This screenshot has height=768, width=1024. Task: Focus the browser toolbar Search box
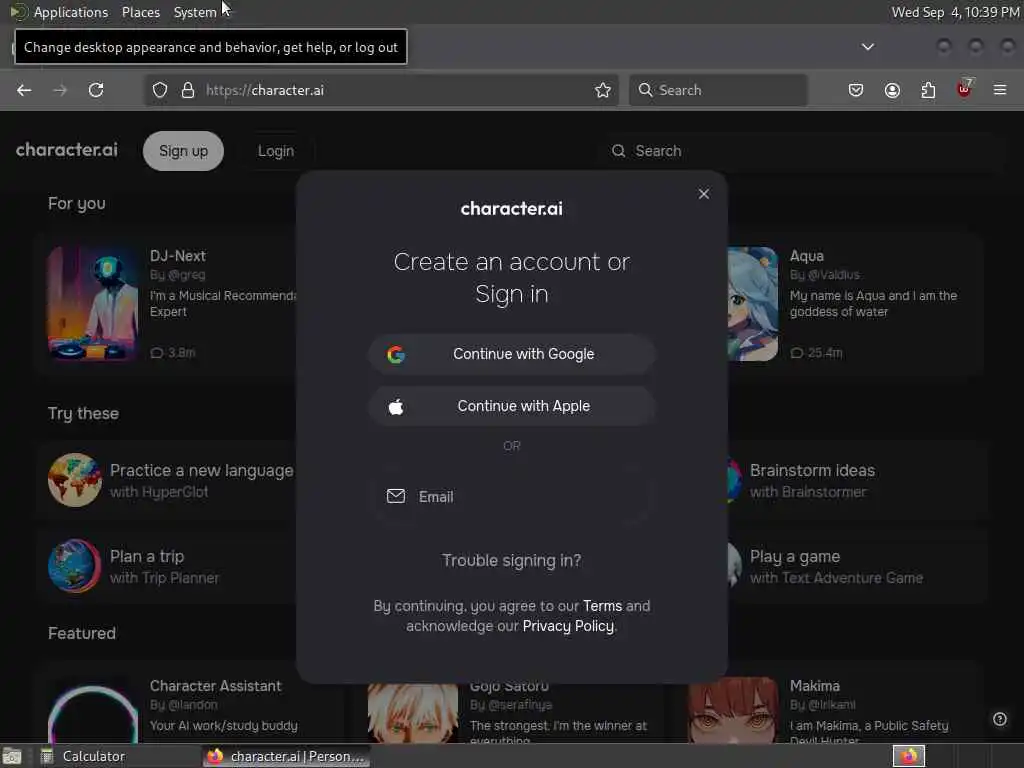click(x=718, y=90)
